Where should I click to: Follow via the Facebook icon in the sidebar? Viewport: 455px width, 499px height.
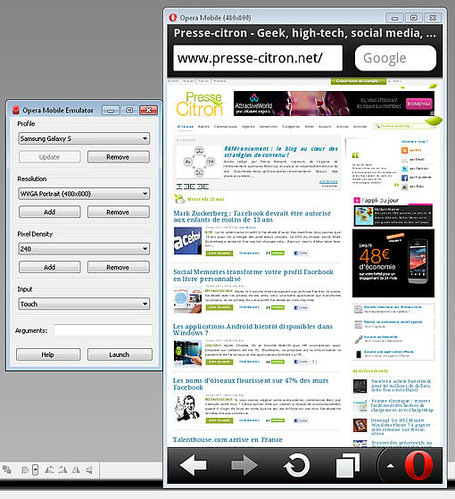coord(404,178)
